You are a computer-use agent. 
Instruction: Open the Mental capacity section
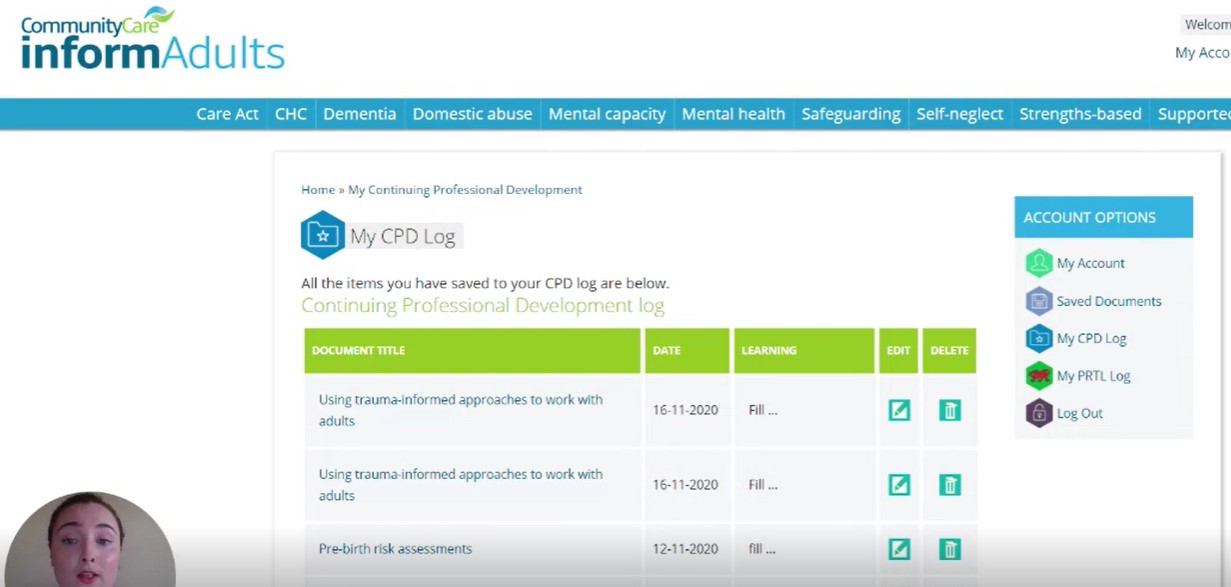[606, 114]
